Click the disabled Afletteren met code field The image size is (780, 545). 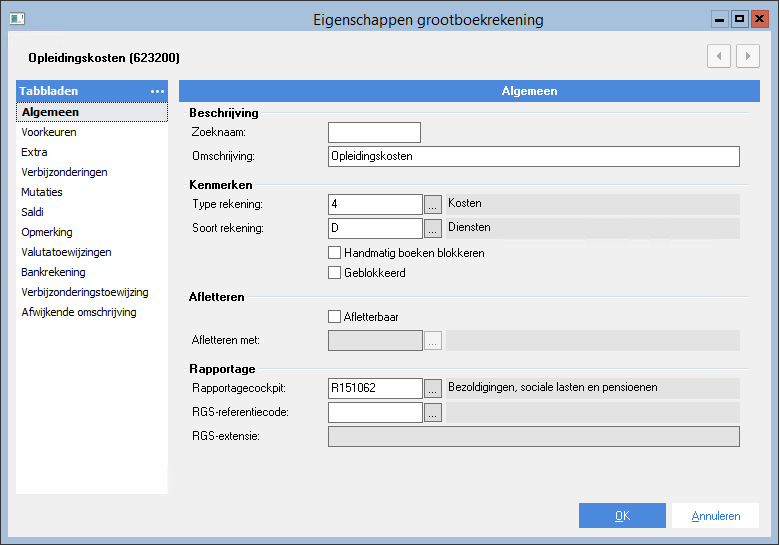pos(375,341)
